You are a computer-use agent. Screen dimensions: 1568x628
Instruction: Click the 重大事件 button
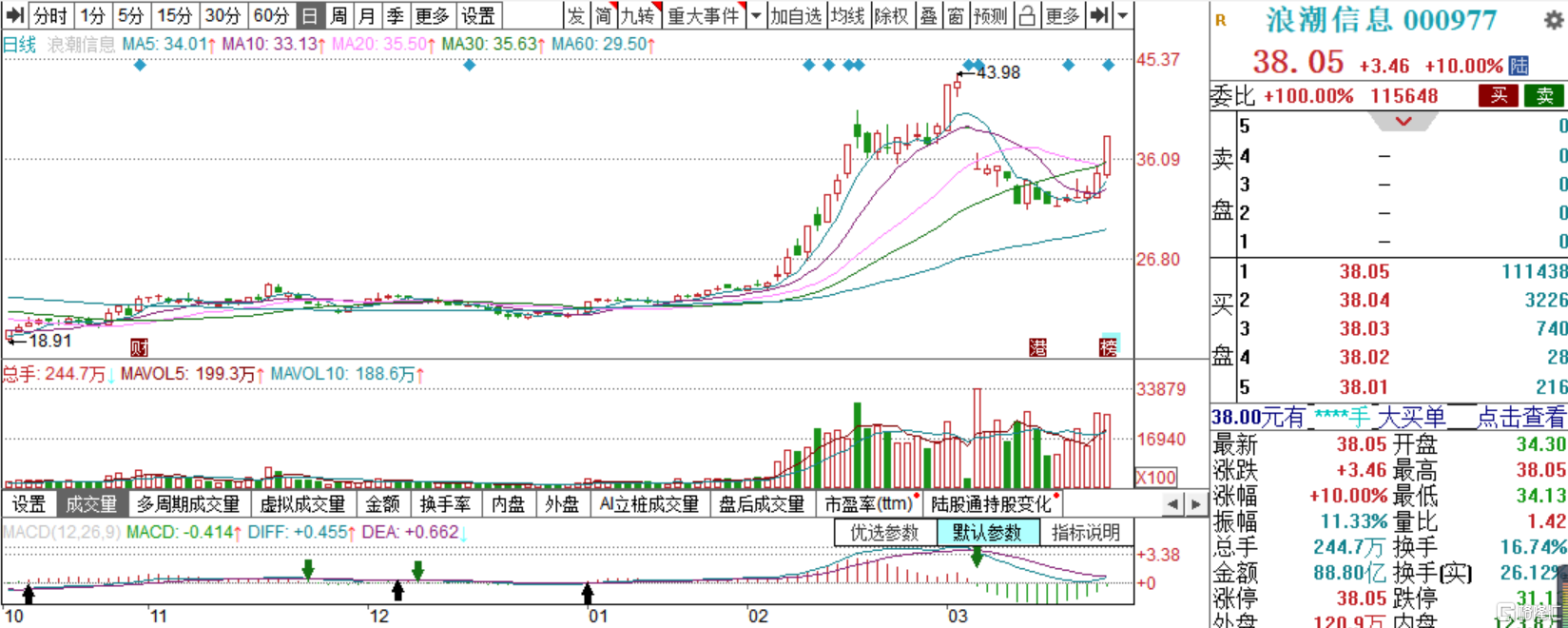704,15
